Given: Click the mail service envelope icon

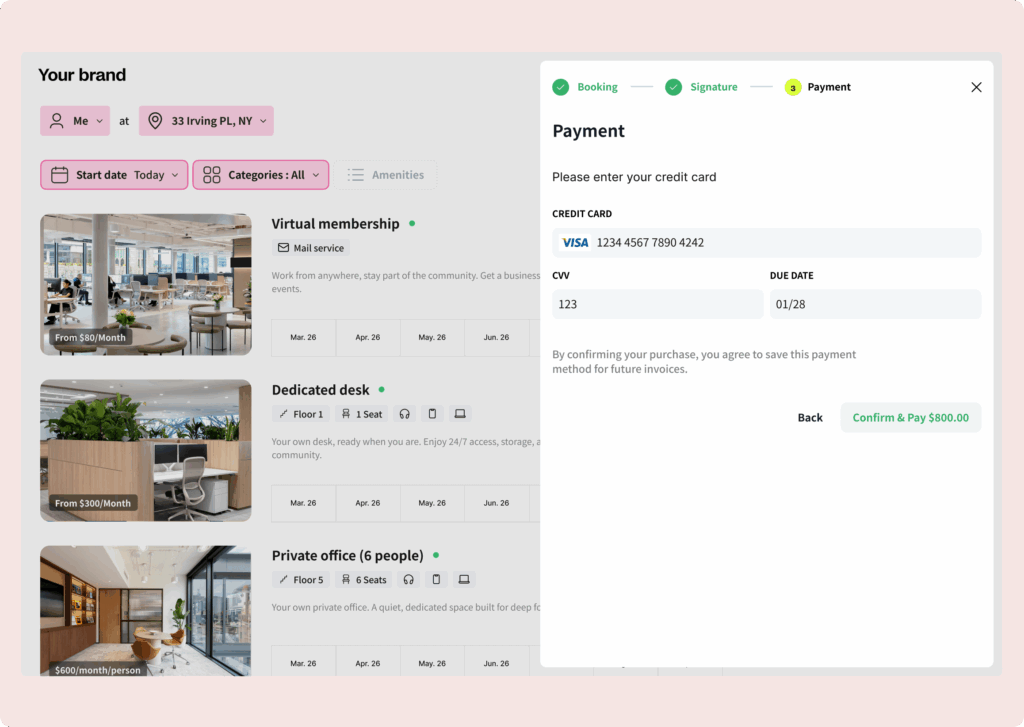Looking at the screenshot, I should (283, 248).
